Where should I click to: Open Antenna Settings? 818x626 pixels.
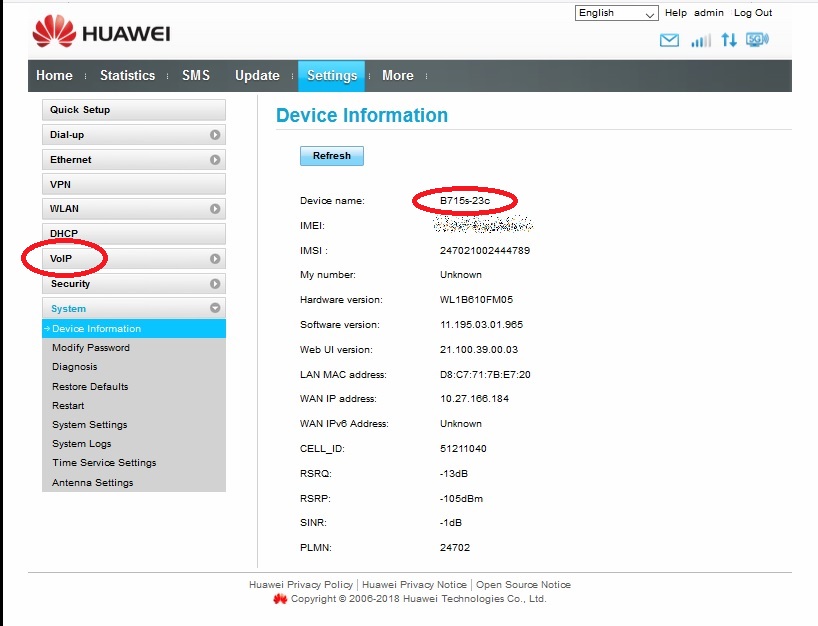click(92, 483)
